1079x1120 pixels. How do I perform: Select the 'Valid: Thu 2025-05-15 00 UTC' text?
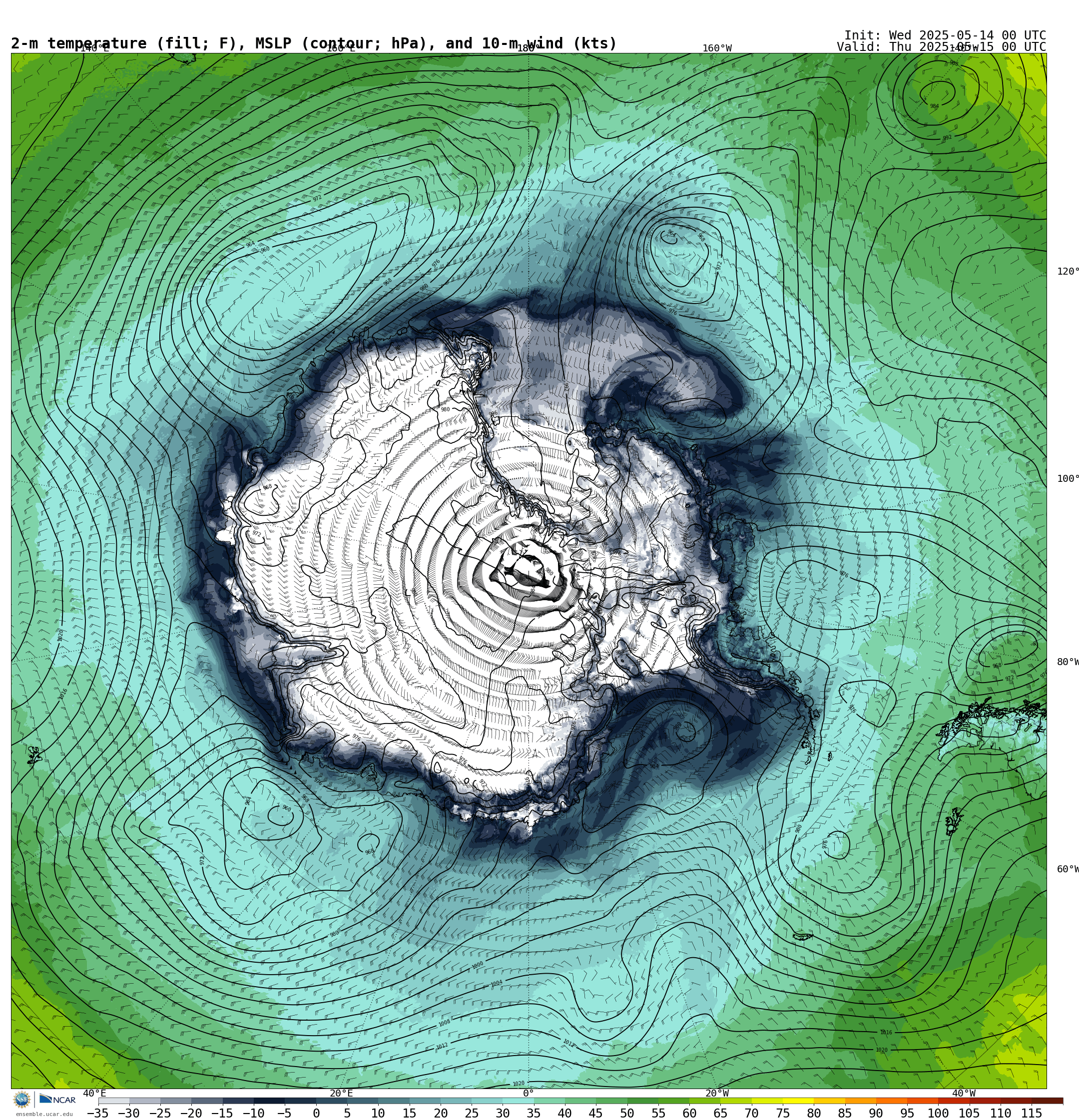941,47
